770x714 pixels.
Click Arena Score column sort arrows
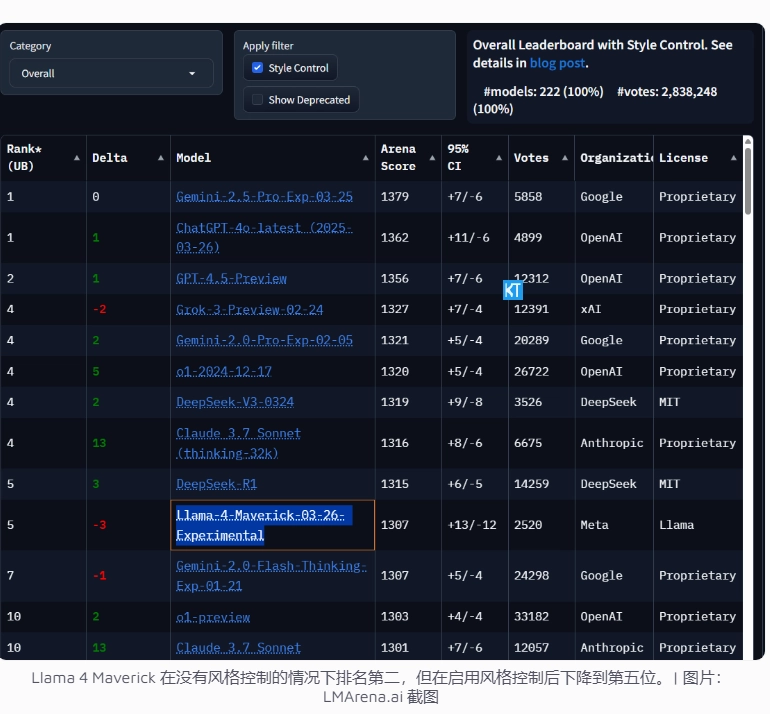(x=431, y=158)
